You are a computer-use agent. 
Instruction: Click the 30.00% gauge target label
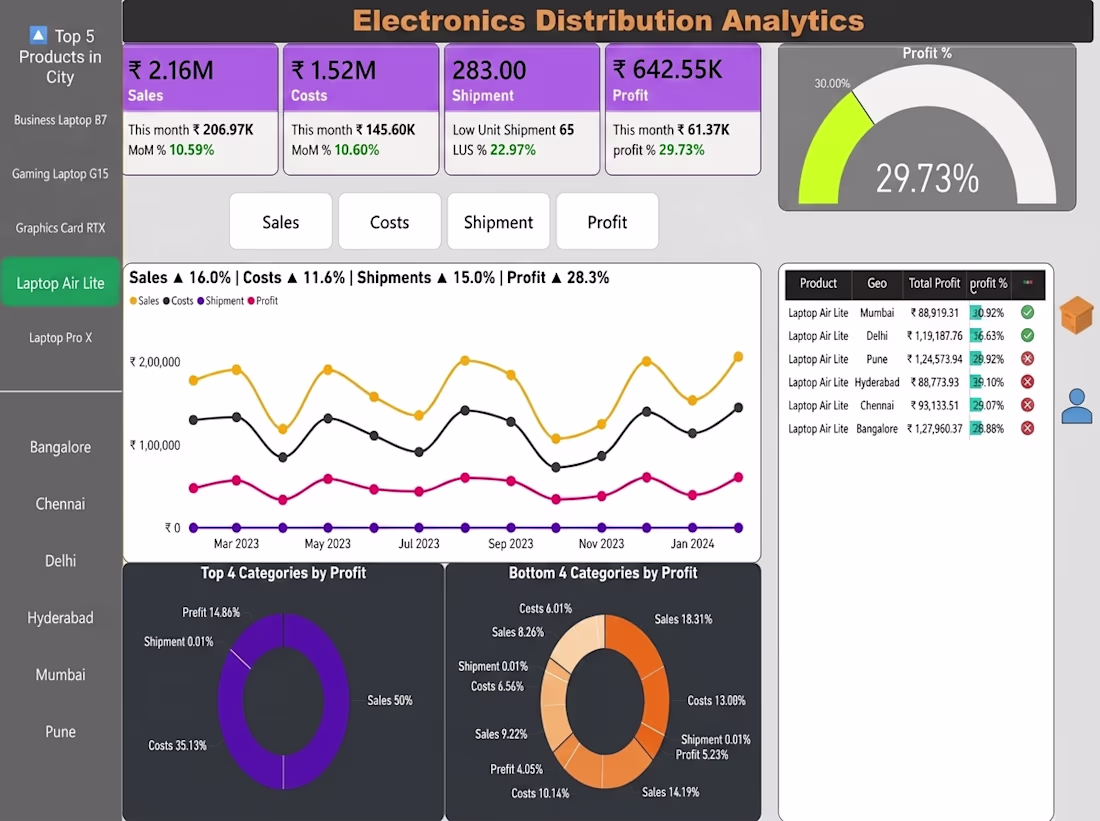coord(832,84)
